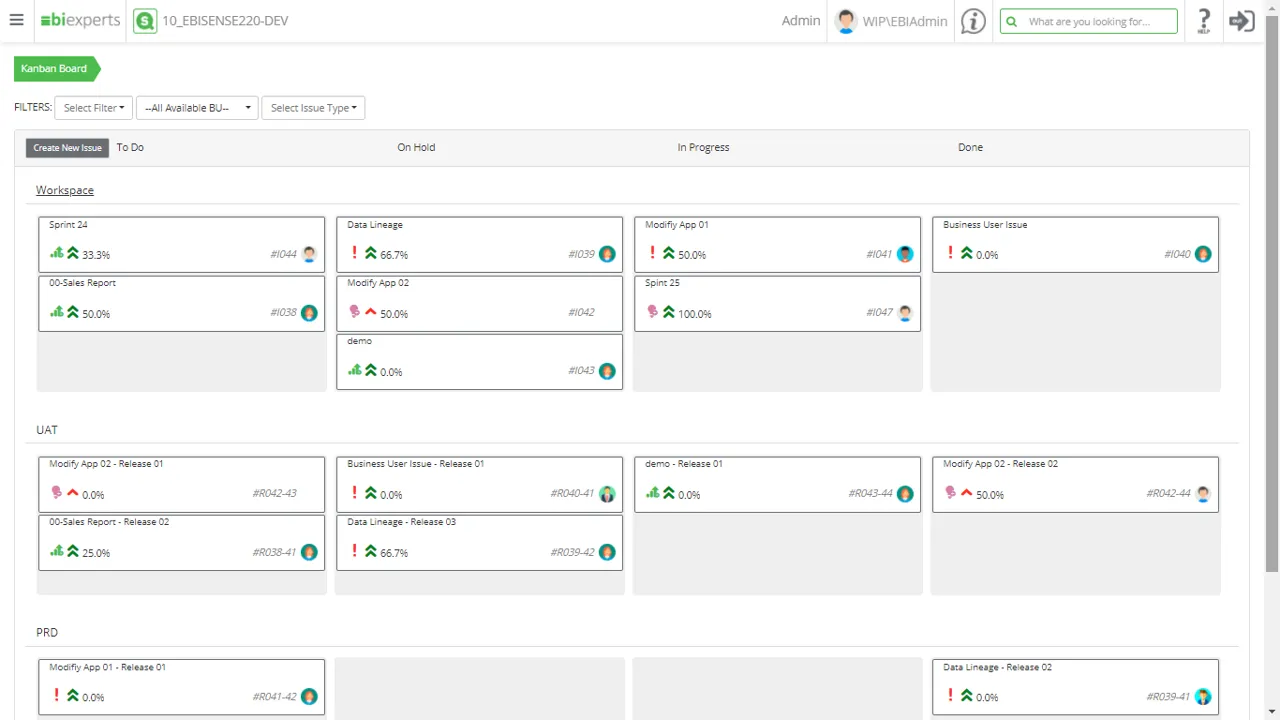Click the logout arrow icon

pos(1242,21)
